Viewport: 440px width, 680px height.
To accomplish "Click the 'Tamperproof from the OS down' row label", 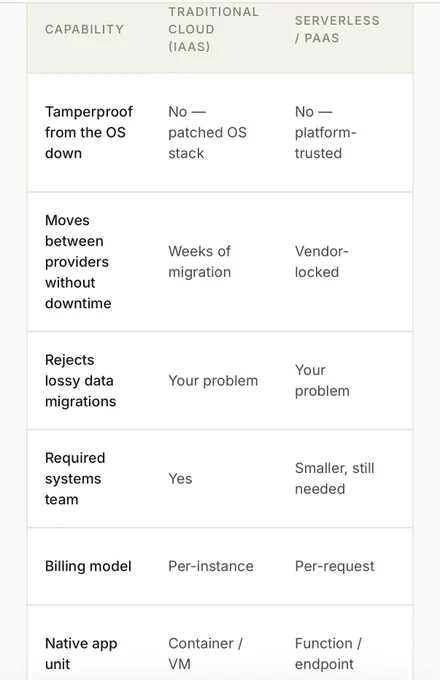I will tap(89, 132).
